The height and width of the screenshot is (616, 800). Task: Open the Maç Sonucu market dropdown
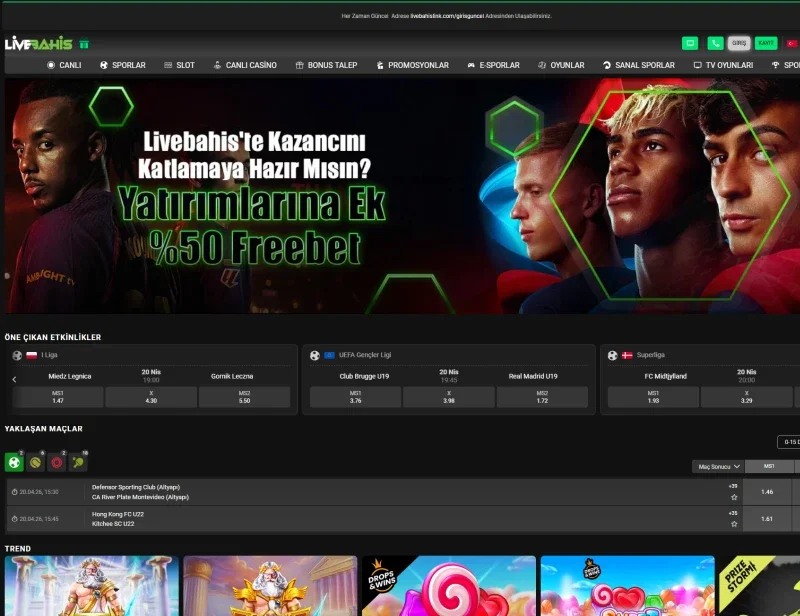718,466
